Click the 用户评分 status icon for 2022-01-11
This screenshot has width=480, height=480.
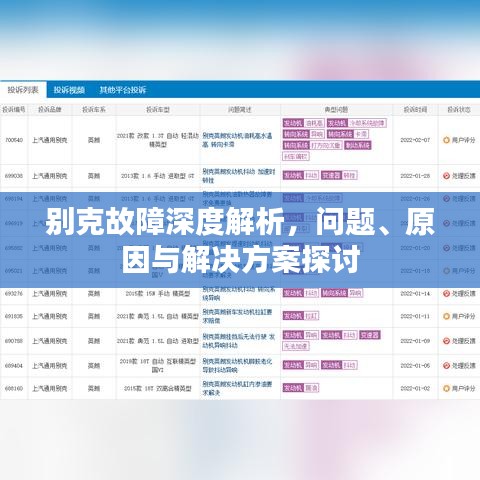click(x=446, y=316)
